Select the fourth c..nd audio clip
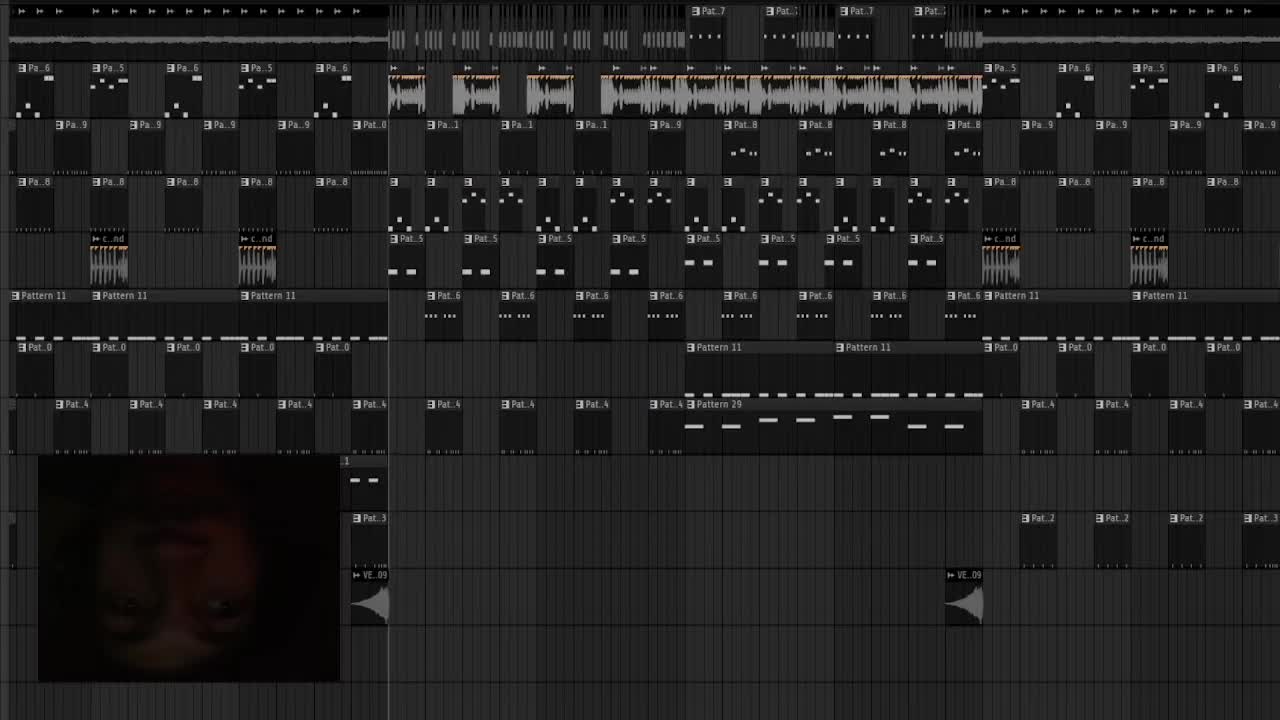The image size is (1280, 720). (x=1150, y=260)
